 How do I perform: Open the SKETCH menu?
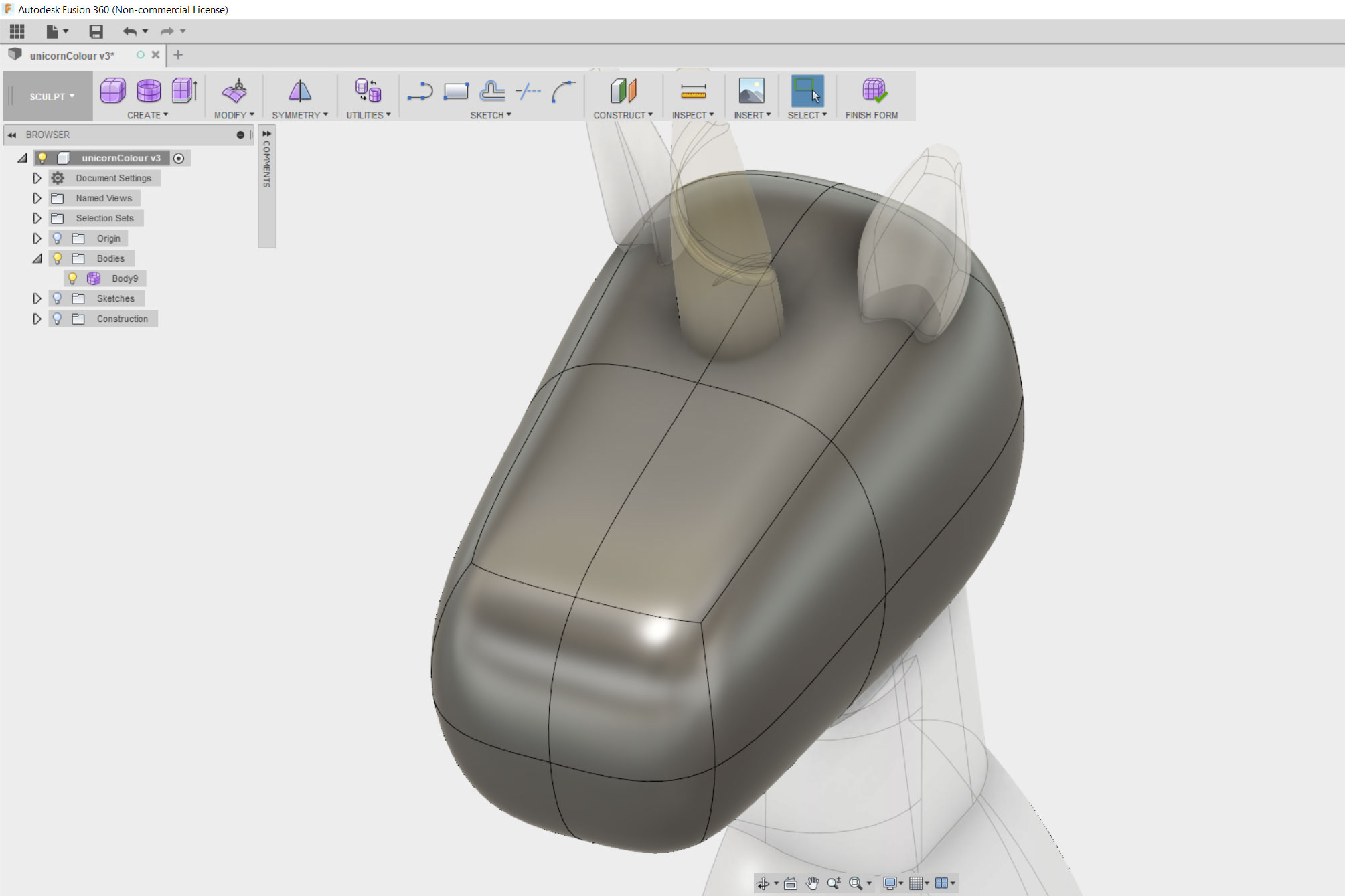(491, 115)
